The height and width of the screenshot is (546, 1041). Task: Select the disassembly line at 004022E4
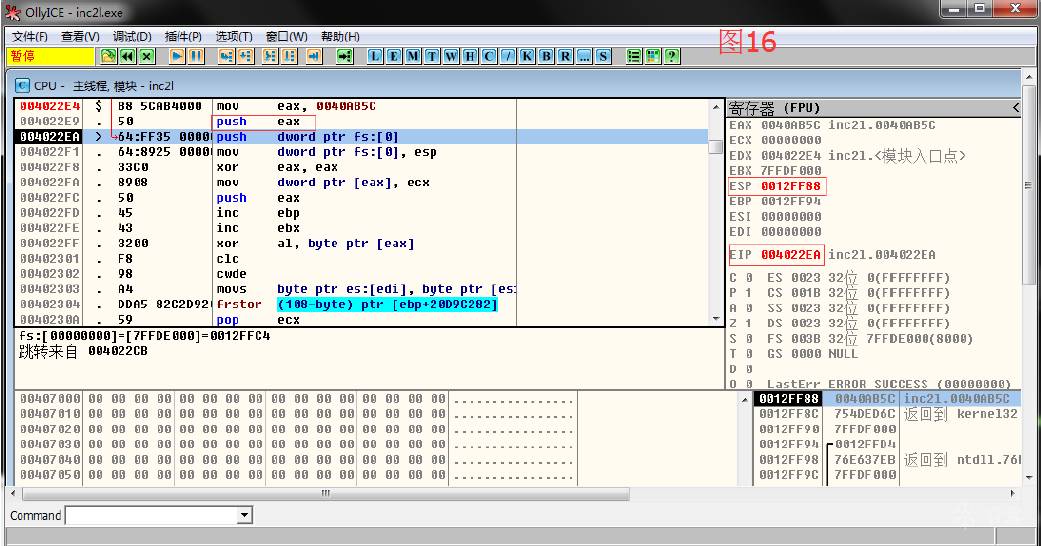pyautogui.click(x=364, y=106)
